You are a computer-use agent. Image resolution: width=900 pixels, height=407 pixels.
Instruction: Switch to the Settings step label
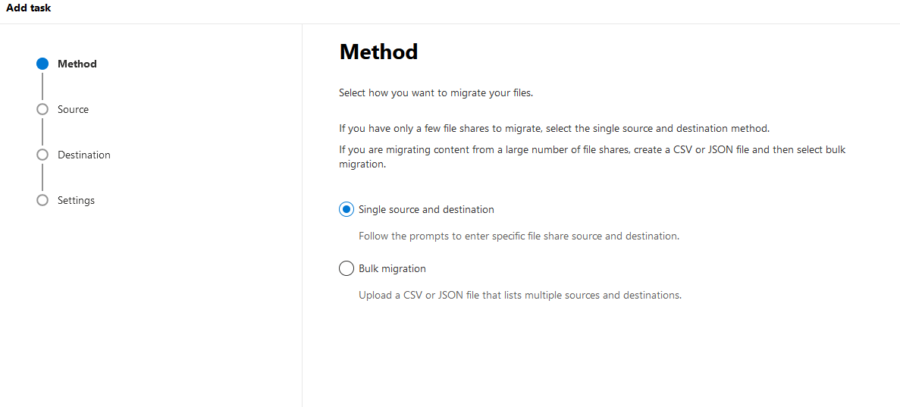[x=76, y=200]
